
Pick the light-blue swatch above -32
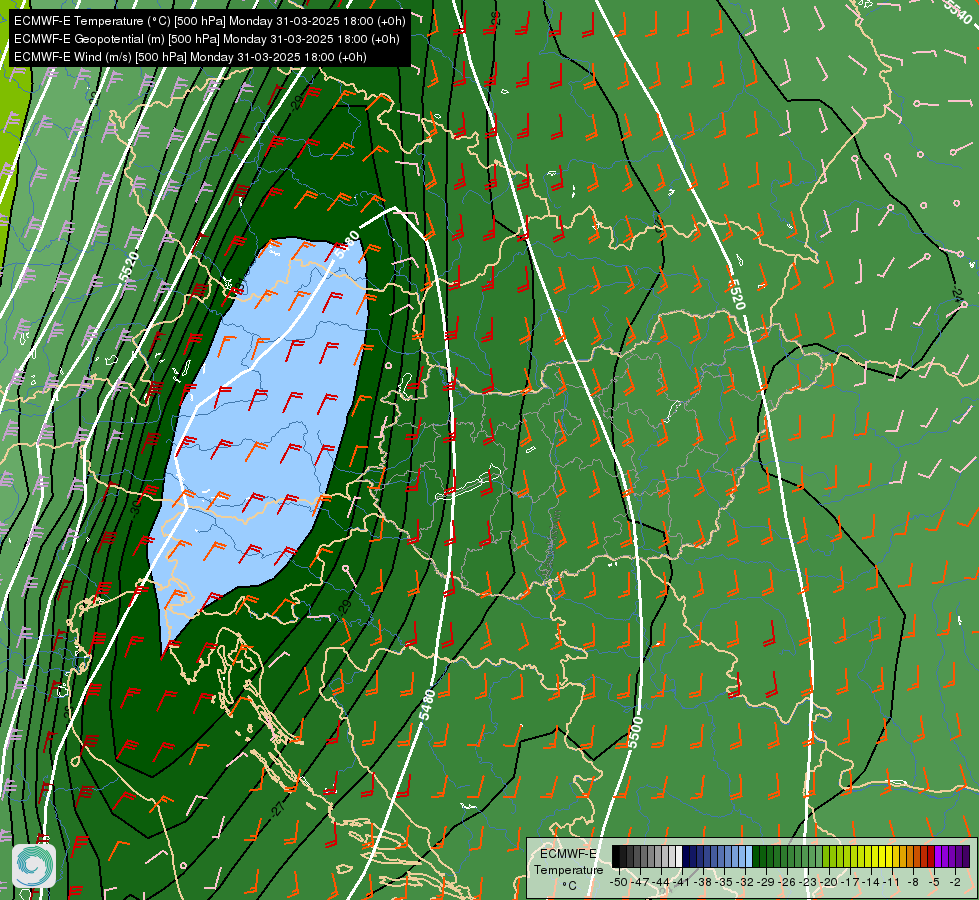pyautogui.click(x=749, y=856)
